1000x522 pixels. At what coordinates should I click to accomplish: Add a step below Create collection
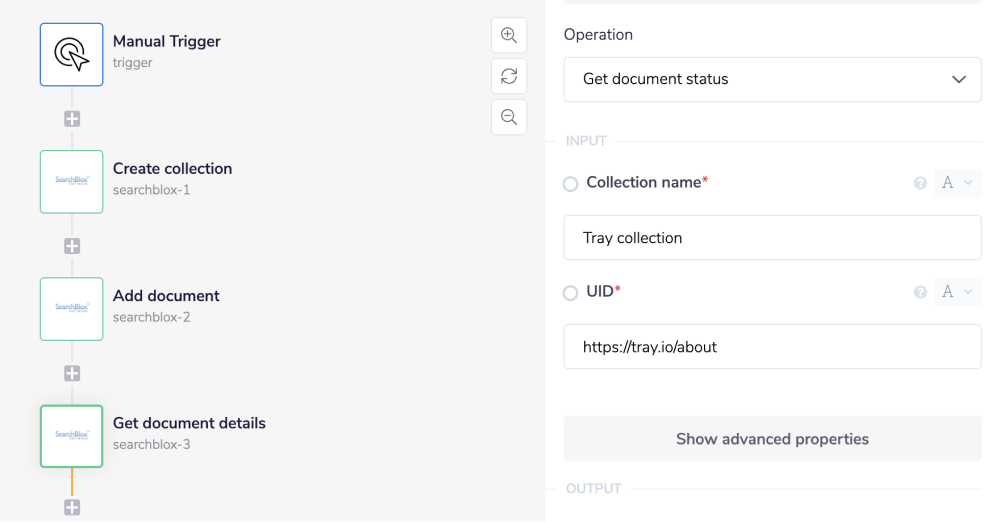click(72, 245)
